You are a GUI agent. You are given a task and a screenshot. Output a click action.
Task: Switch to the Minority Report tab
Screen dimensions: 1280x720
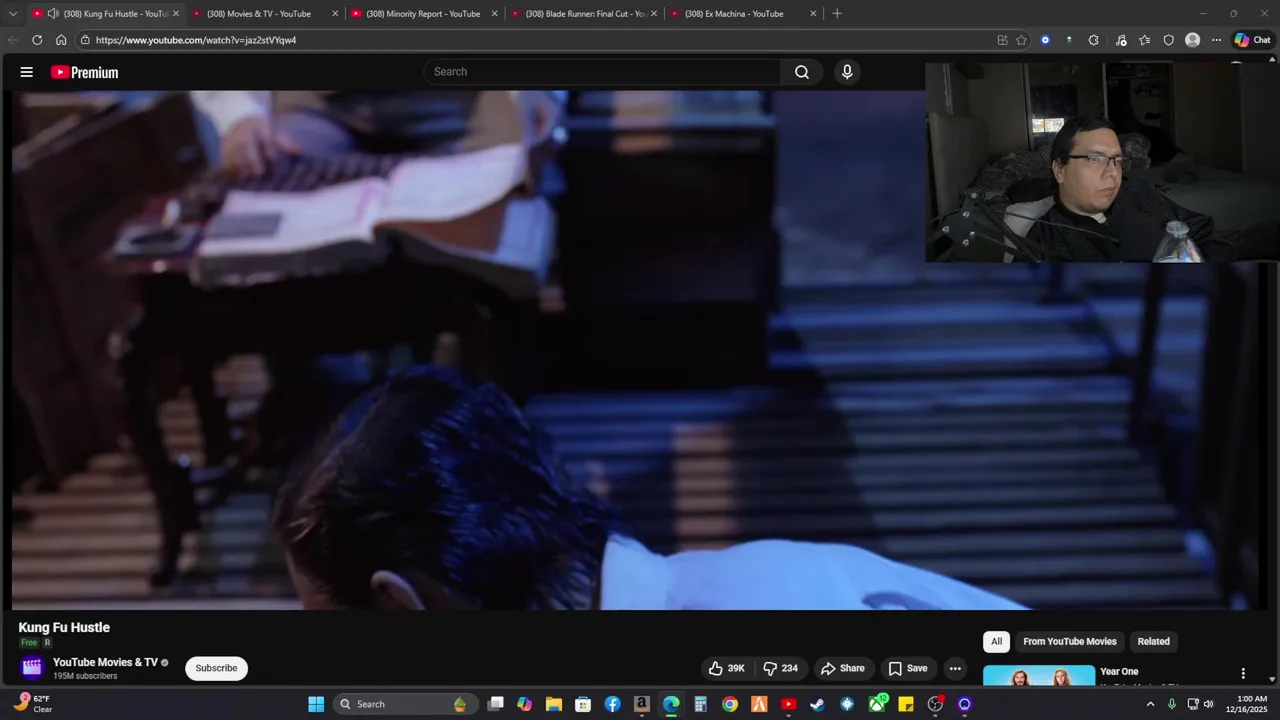[423, 14]
